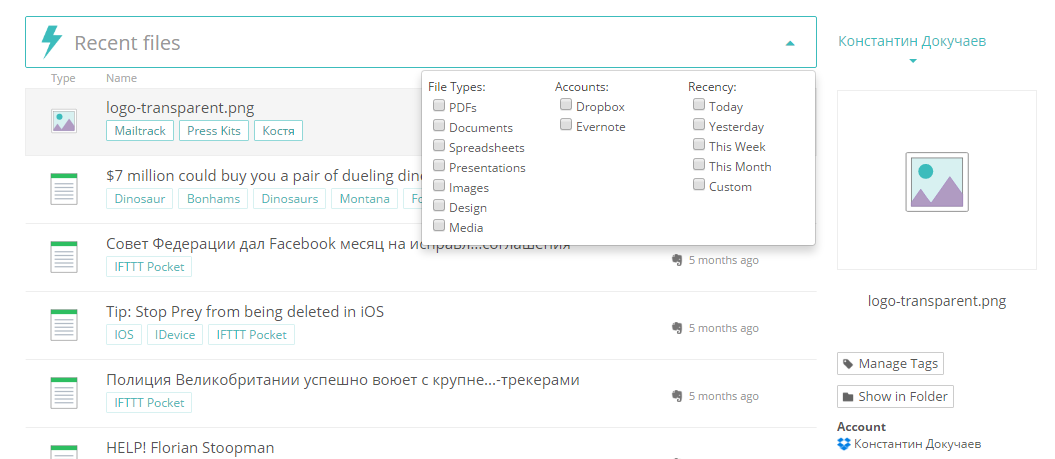Toggle the Media checkbox
Image resolution: width=1055 pixels, height=459 pixels.
(x=439, y=225)
